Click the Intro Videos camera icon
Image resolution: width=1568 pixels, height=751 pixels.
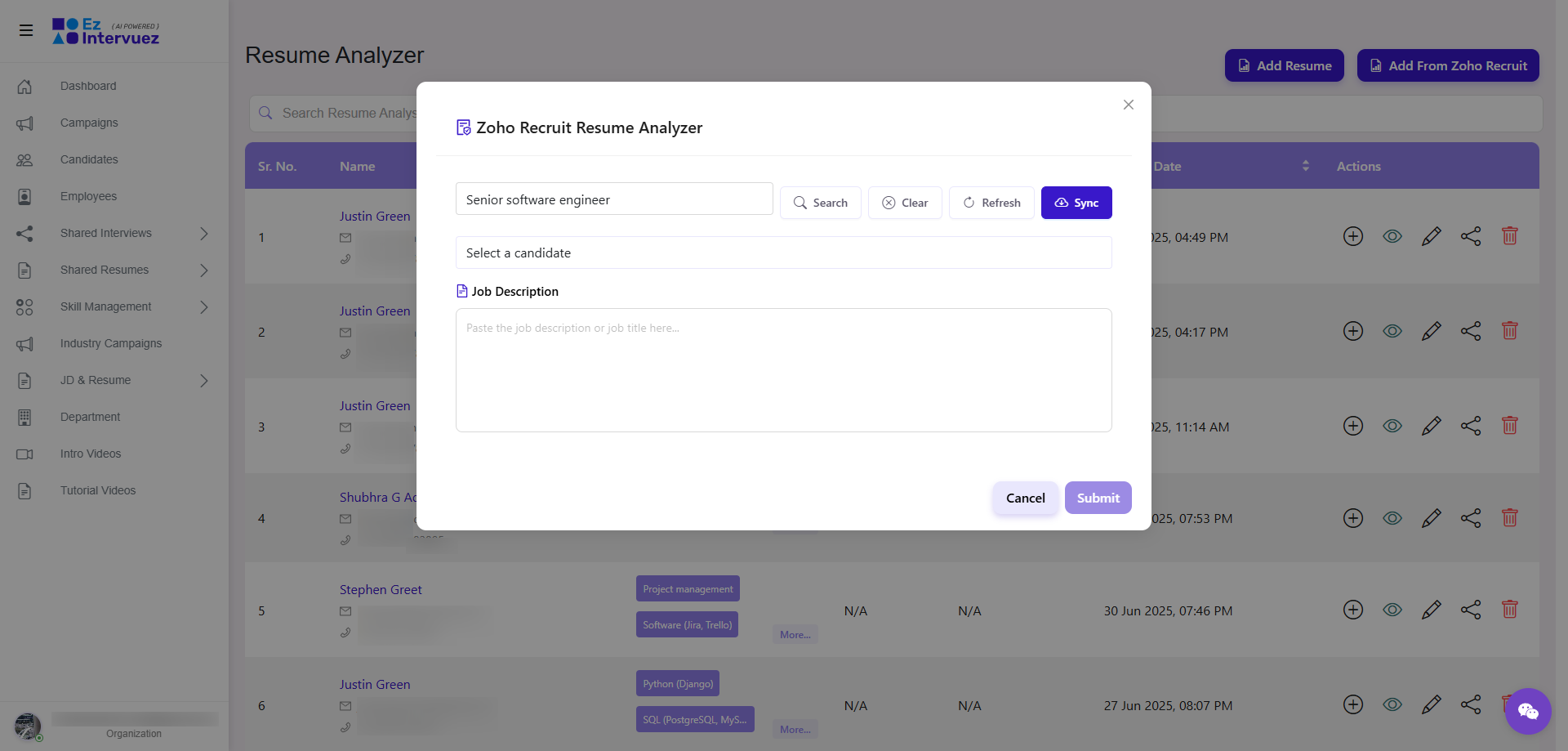(x=24, y=454)
